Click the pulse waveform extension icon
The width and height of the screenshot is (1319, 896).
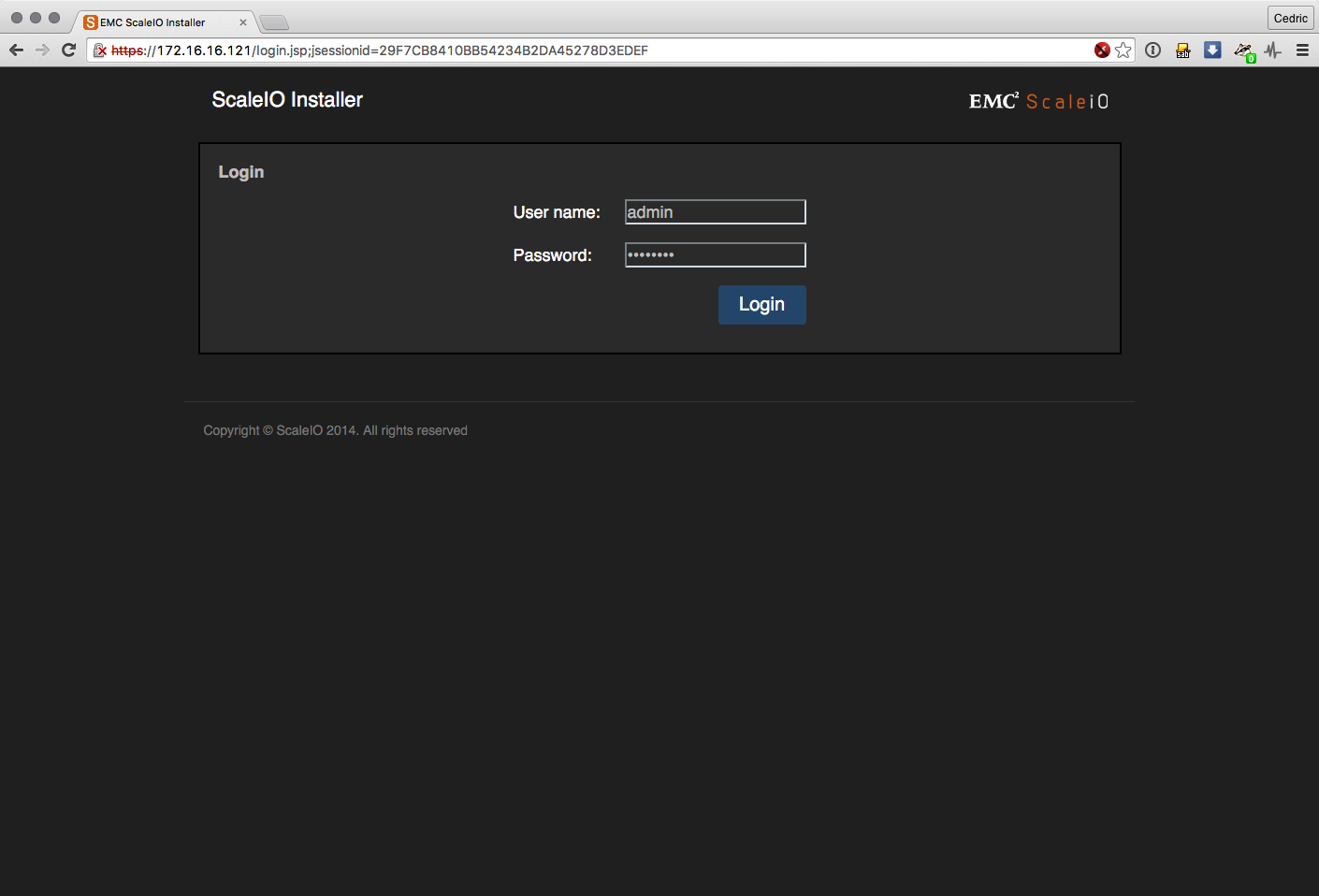tap(1273, 51)
